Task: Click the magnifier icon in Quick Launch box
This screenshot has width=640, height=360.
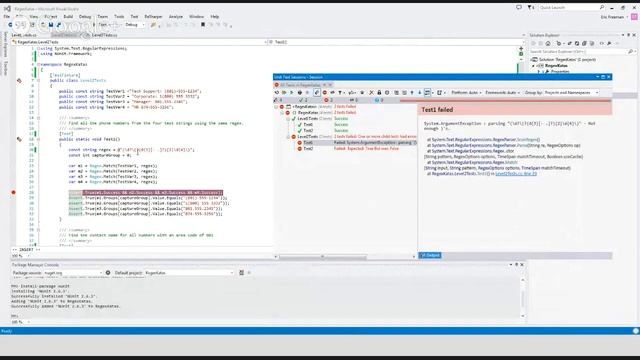Action: tap(602, 7)
